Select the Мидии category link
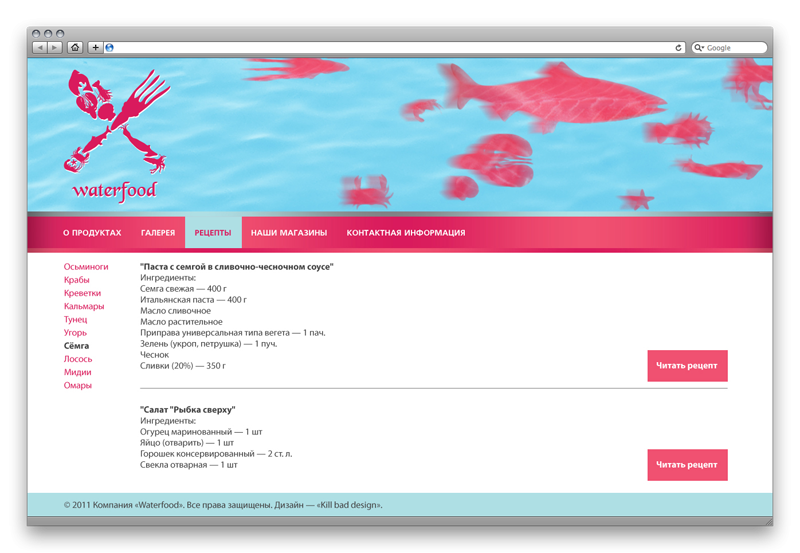 point(77,372)
